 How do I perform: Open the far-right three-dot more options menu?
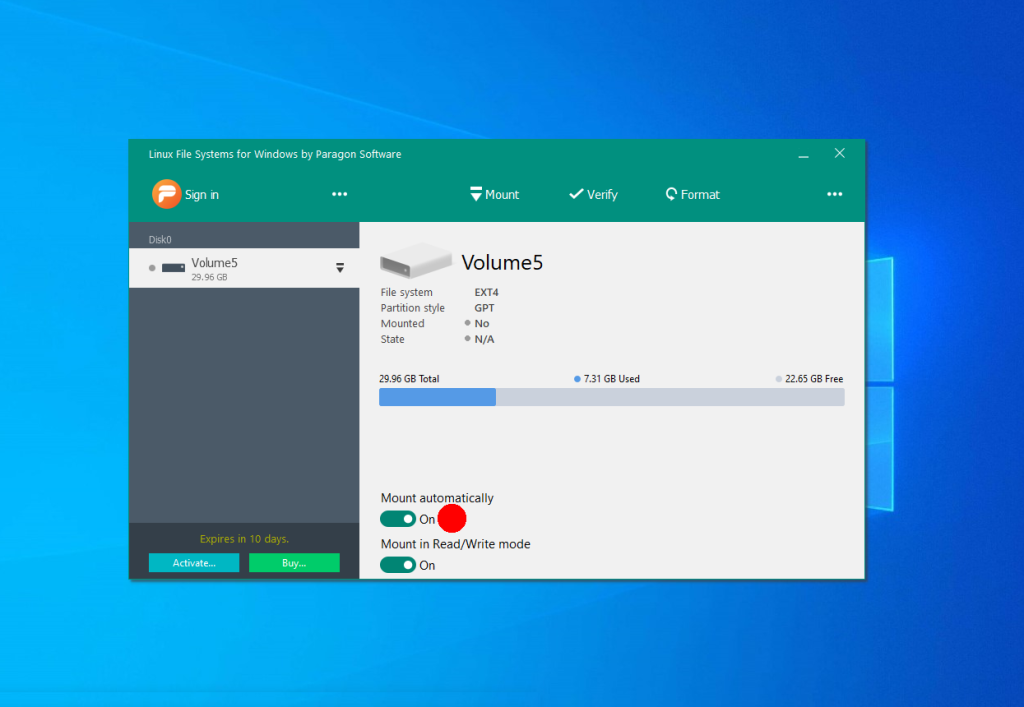tap(835, 195)
